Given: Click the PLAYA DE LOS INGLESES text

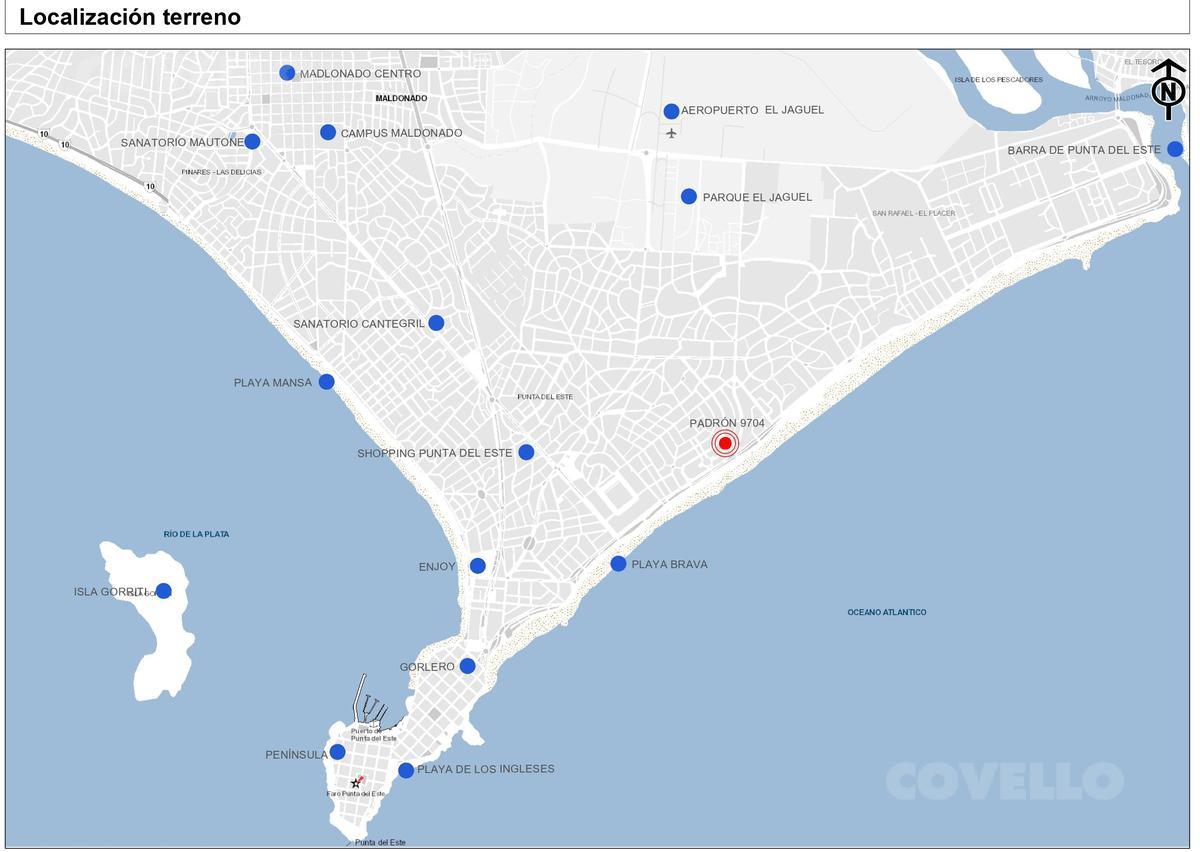Looking at the screenshot, I should tap(486, 769).
